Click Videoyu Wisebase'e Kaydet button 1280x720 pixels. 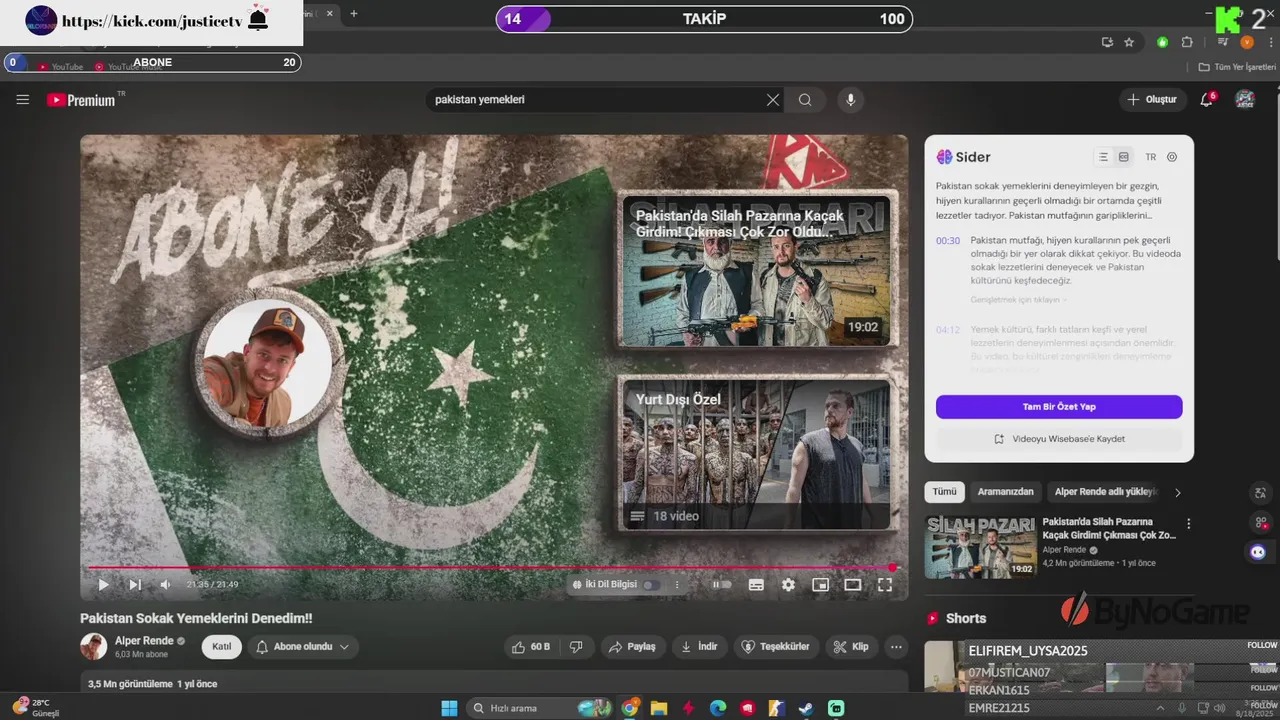(1059, 439)
